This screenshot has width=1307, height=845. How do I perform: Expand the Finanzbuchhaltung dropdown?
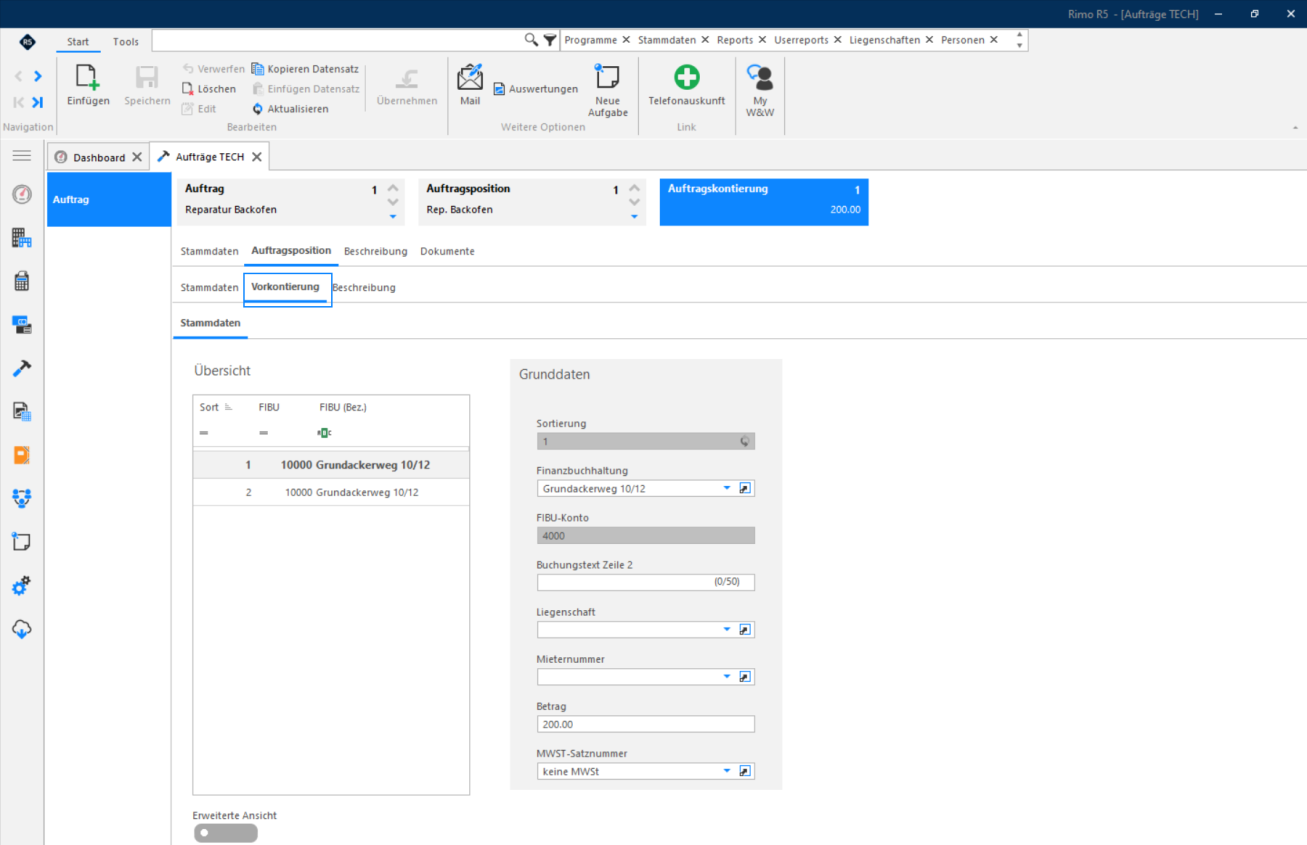pos(727,489)
